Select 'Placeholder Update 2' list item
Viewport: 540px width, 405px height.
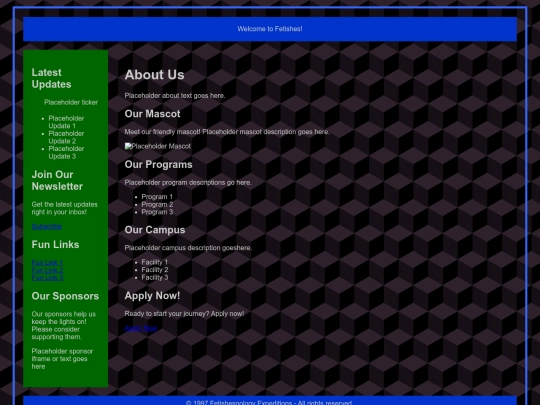[x=66, y=137]
